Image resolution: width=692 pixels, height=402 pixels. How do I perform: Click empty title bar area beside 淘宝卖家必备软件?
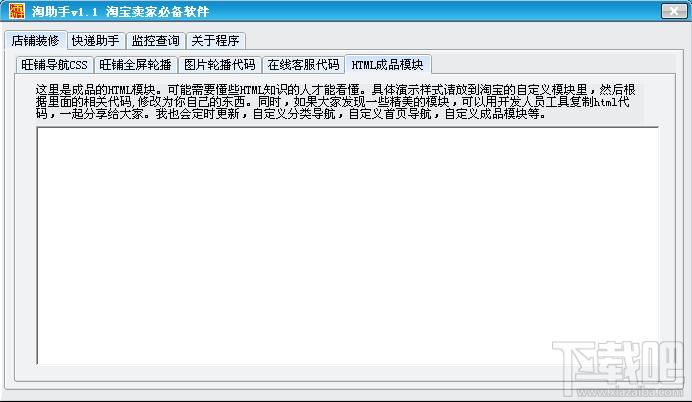tap(432, 11)
